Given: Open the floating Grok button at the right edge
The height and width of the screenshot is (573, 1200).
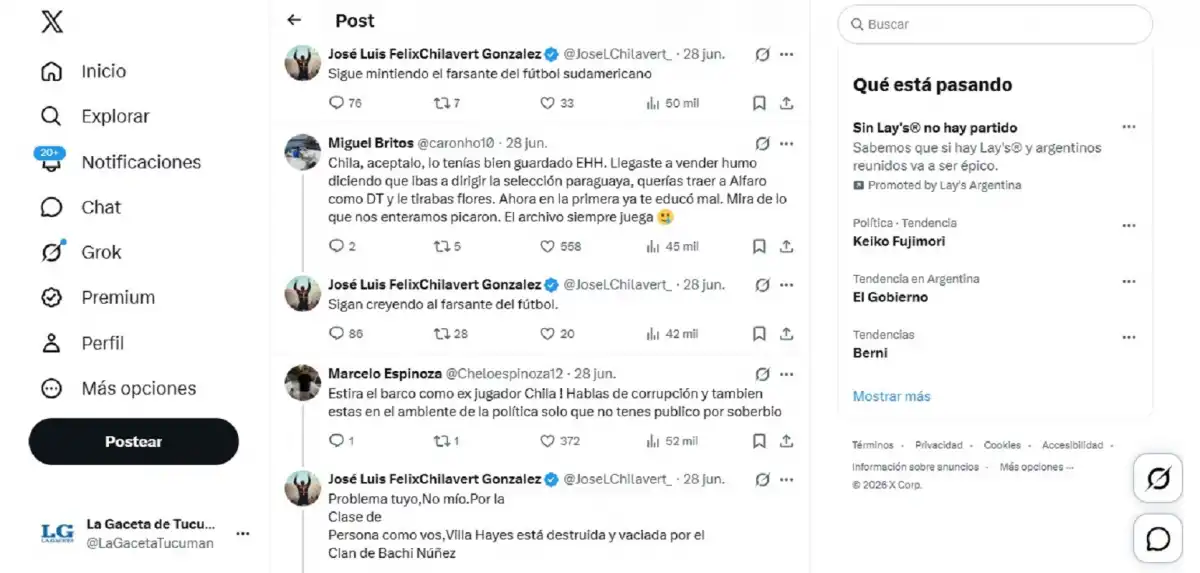Looking at the screenshot, I should click(x=1158, y=479).
